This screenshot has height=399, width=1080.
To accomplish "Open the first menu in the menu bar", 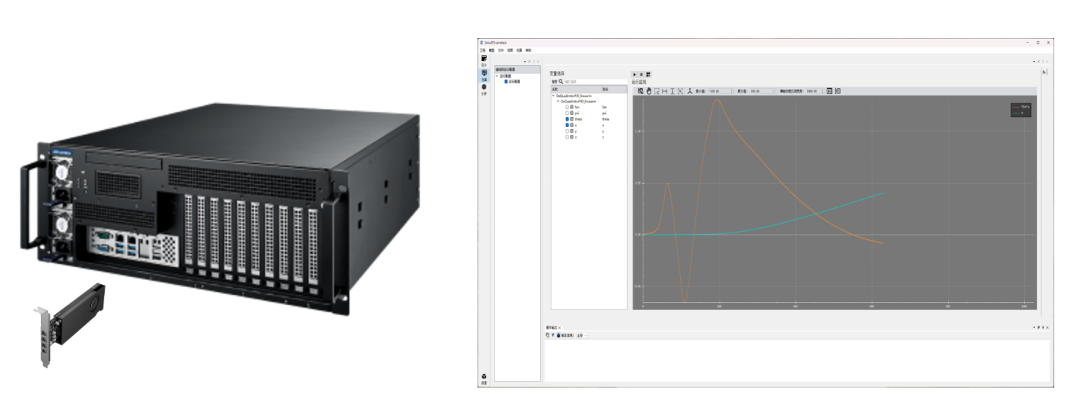I will [483, 50].
